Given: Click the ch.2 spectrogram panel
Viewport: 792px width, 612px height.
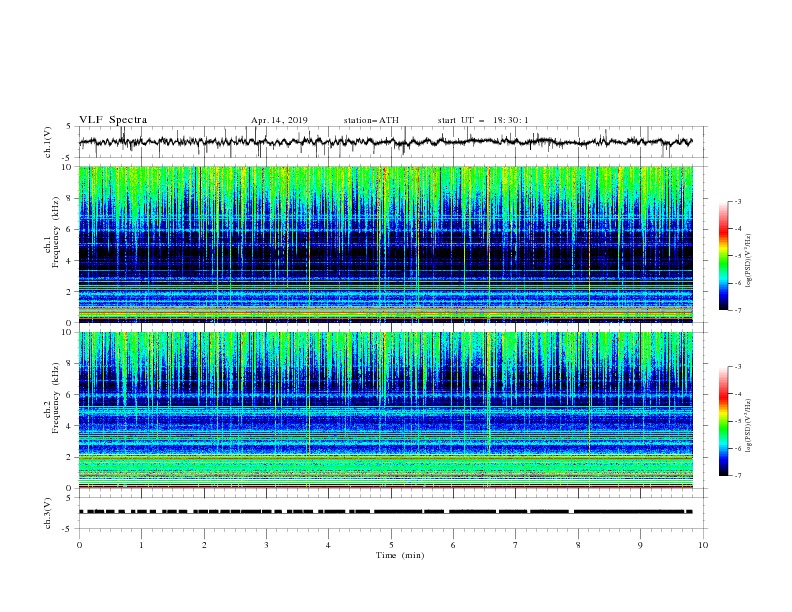Looking at the screenshot, I should point(385,410).
